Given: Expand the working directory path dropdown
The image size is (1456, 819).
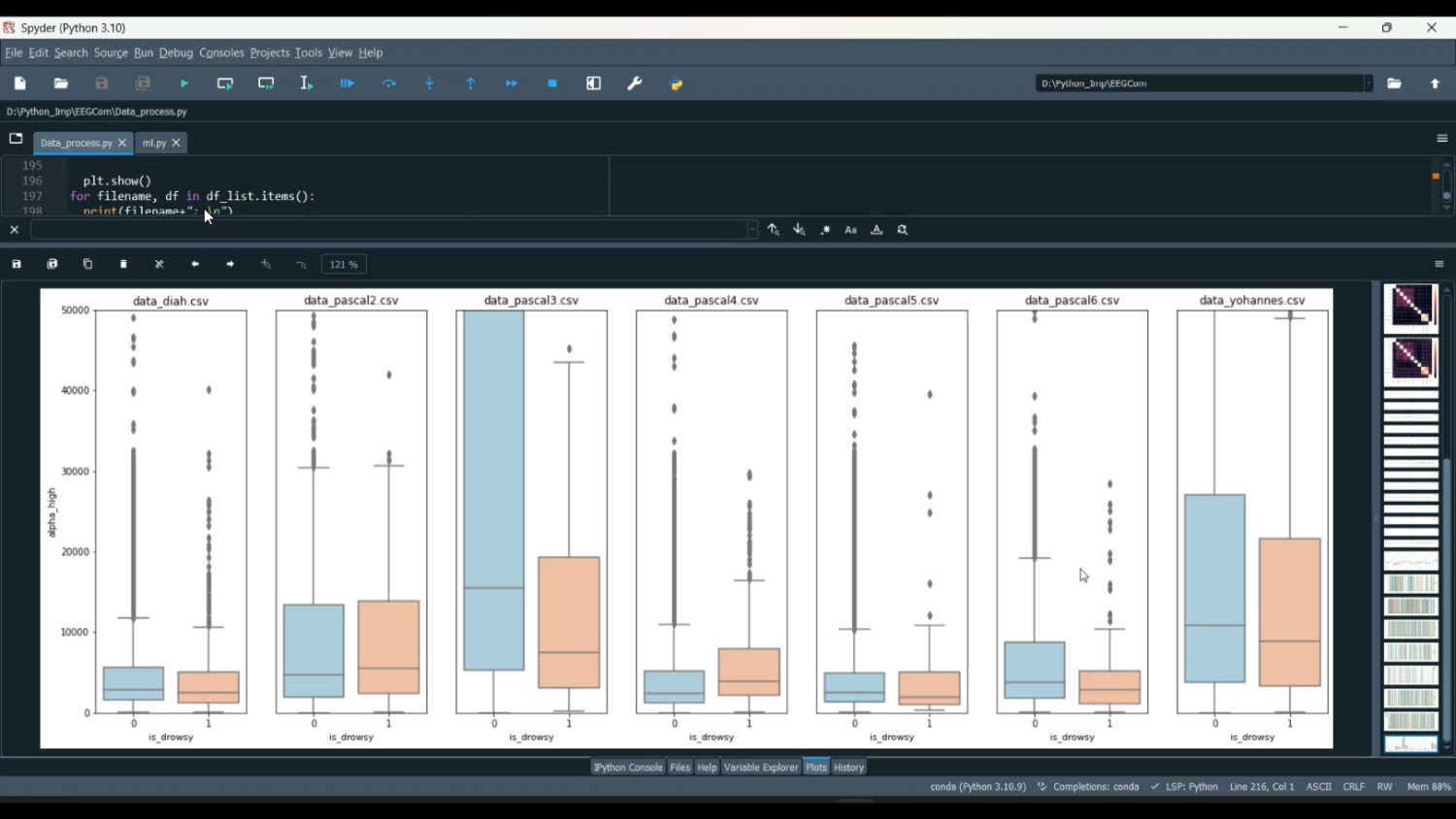Looking at the screenshot, I should 1368,83.
